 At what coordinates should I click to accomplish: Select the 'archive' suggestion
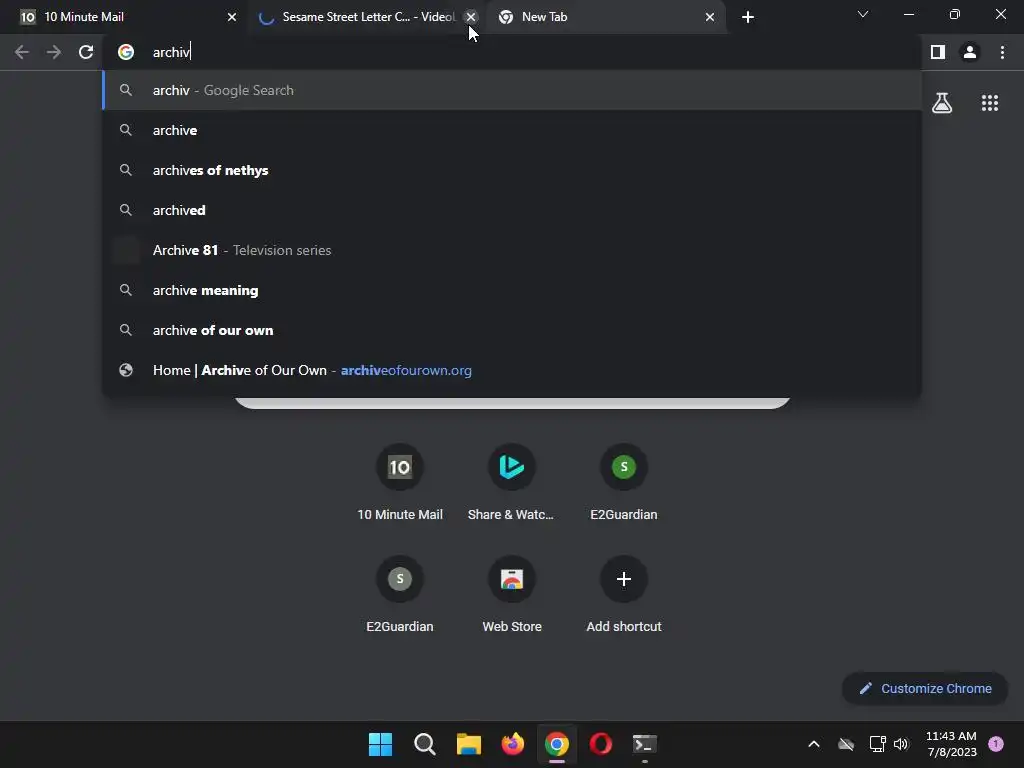click(511, 130)
